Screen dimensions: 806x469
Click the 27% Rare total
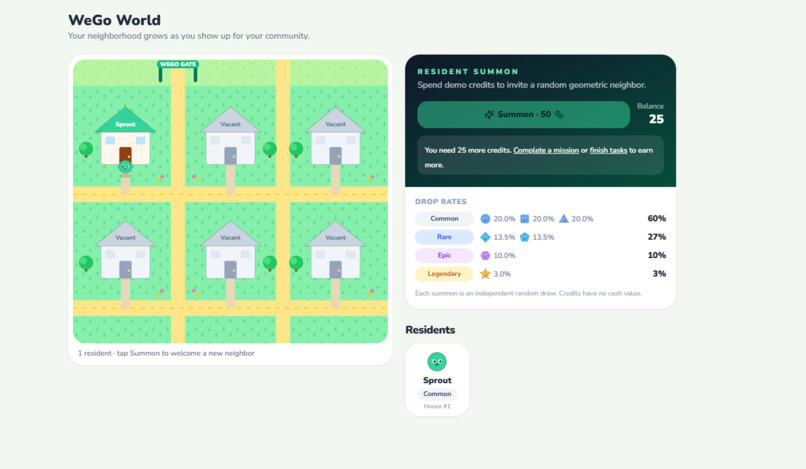tap(656, 237)
